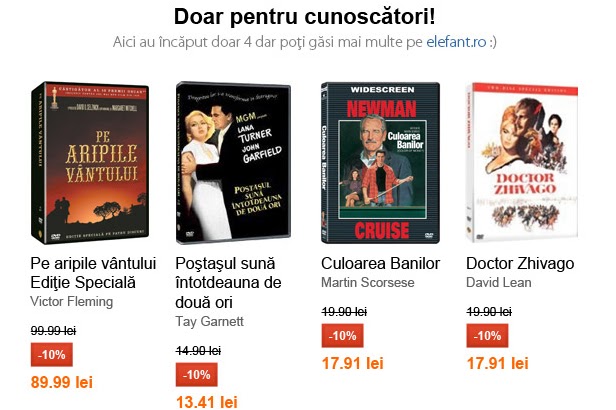Click director name Martin Scorsese

[x=368, y=282]
